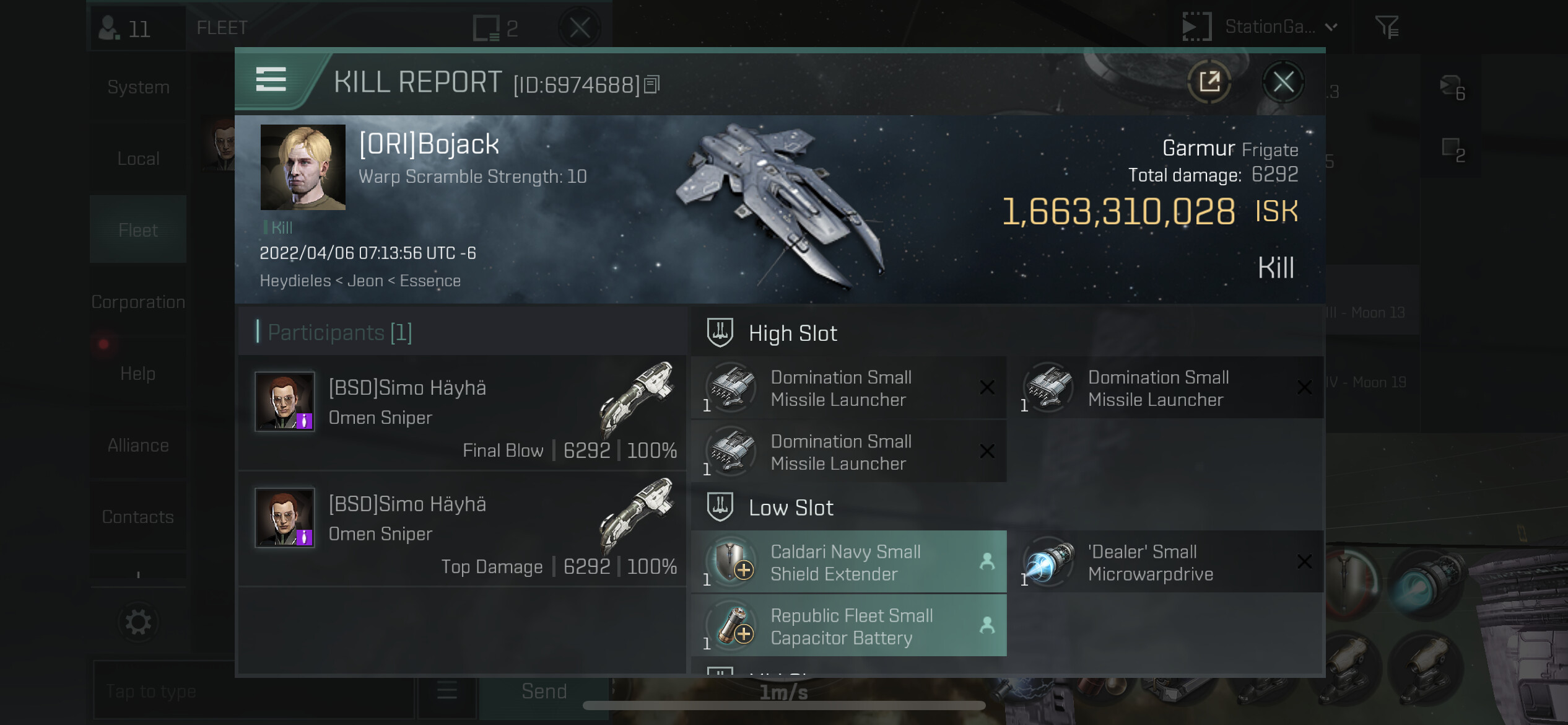Close the kill report window
The width and height of the screenshot is (1568, 725).
point(1283,82)
